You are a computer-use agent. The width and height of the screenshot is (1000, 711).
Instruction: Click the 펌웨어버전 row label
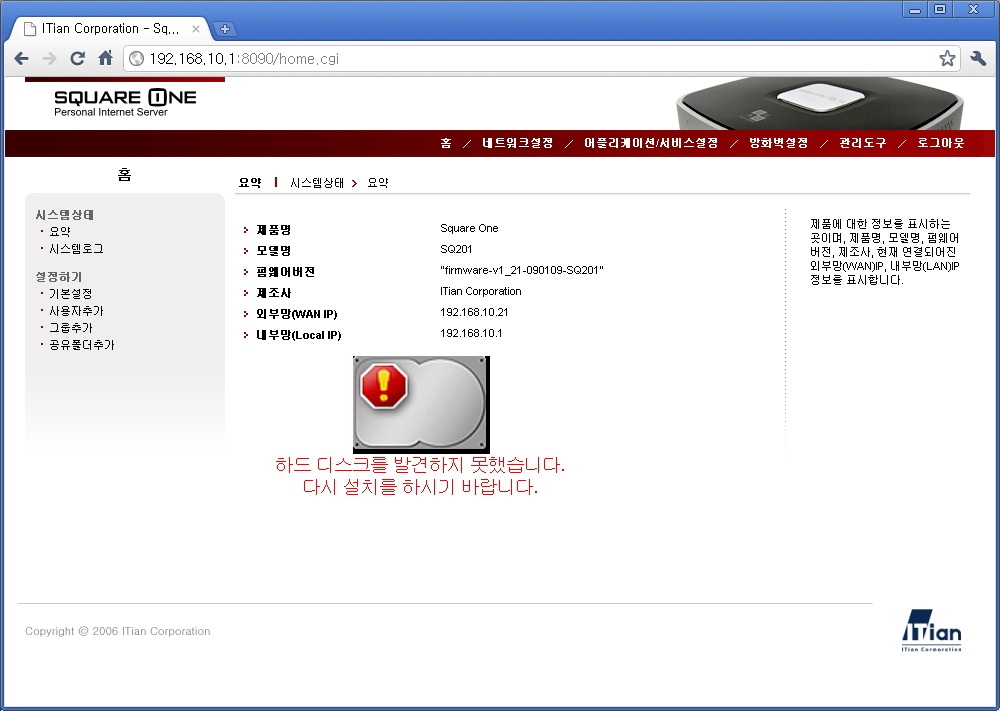[286, 272]
